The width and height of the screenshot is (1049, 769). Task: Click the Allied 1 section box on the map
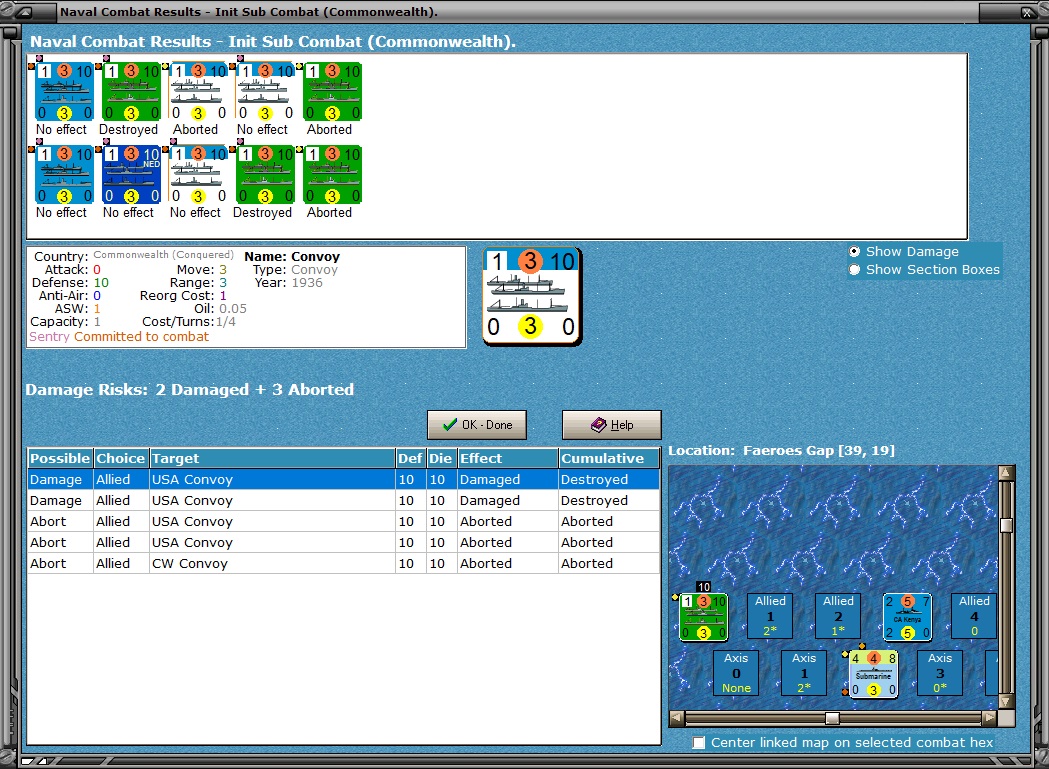(x=770, y=616)
